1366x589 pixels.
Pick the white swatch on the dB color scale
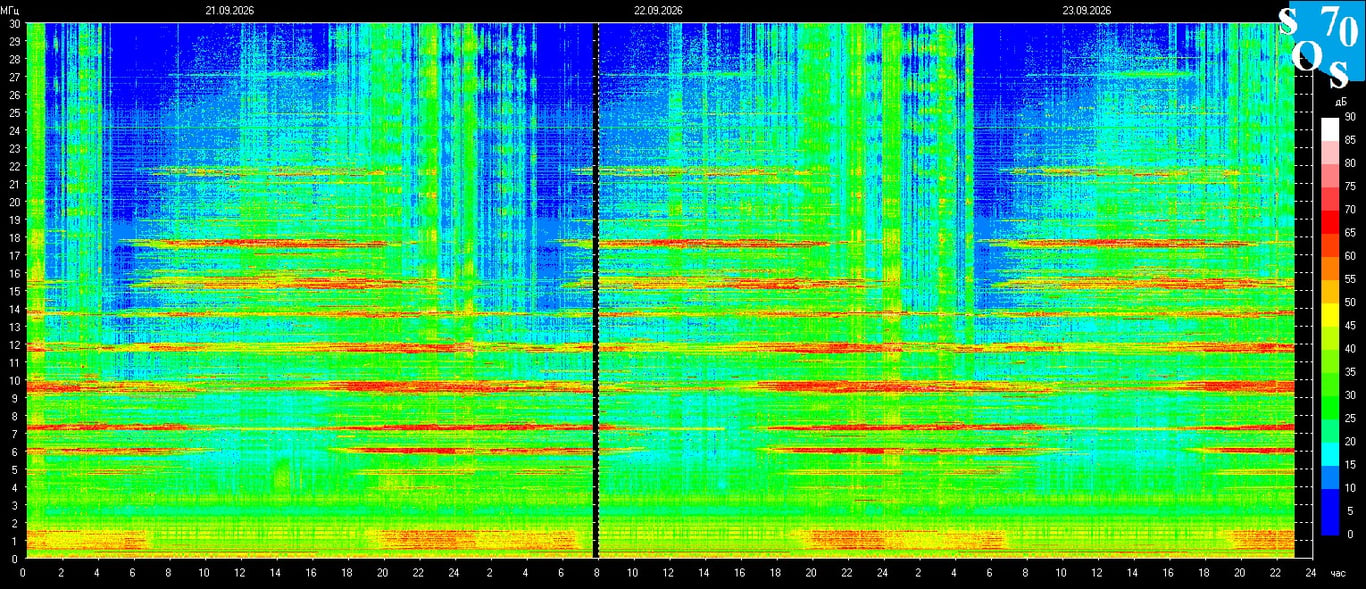pos(1329,128)
